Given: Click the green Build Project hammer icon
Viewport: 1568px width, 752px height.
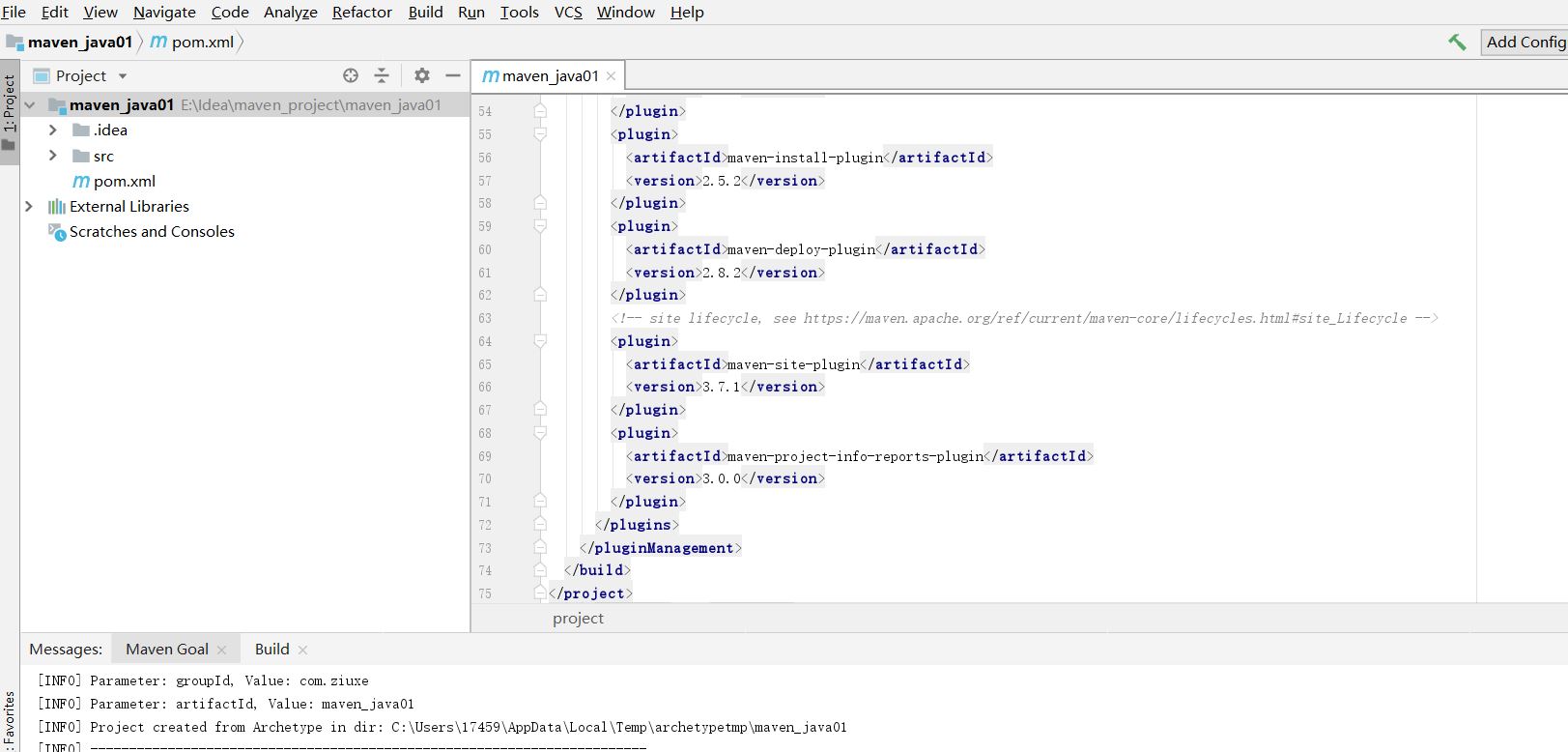Looking at the screenshot, I should pos(1457,42).
